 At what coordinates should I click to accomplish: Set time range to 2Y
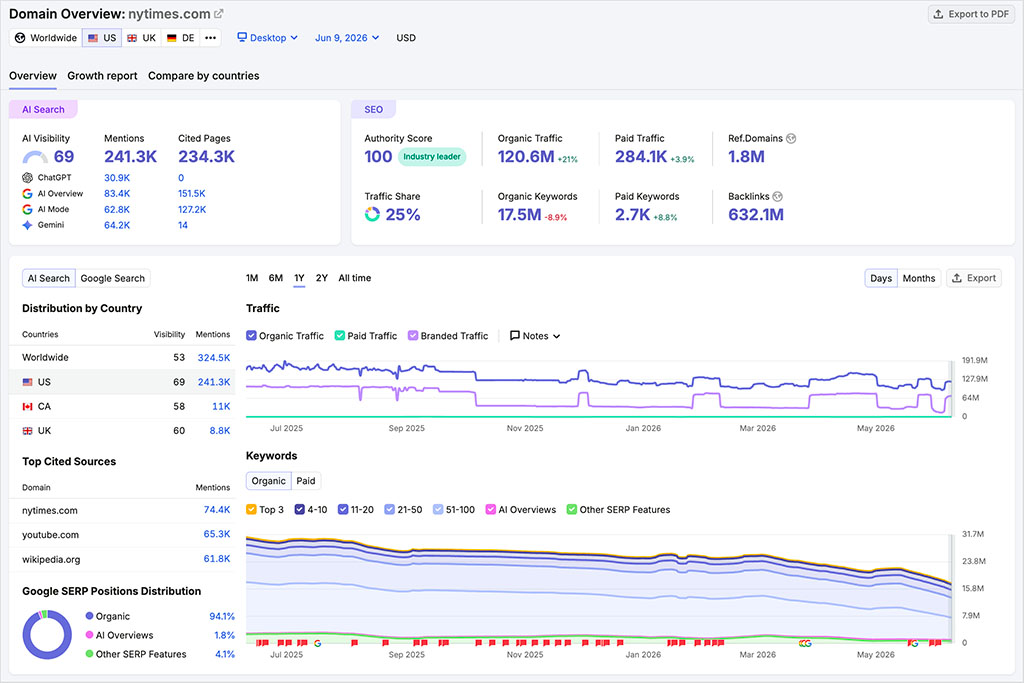321,278
